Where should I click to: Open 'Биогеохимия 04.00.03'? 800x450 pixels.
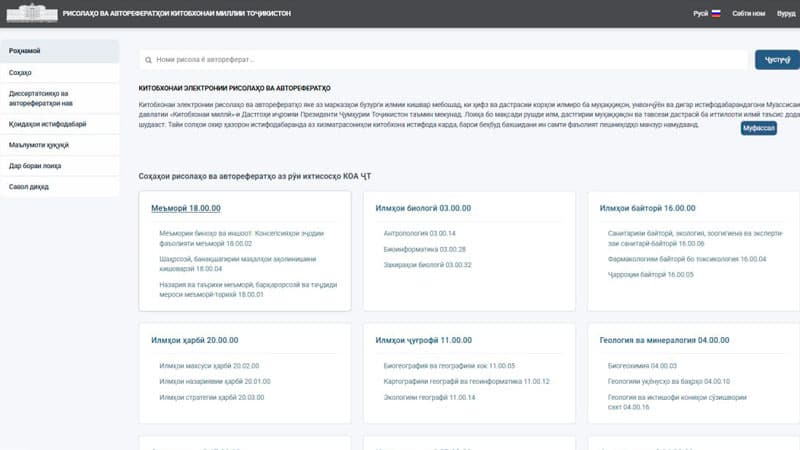pos(642,366)
